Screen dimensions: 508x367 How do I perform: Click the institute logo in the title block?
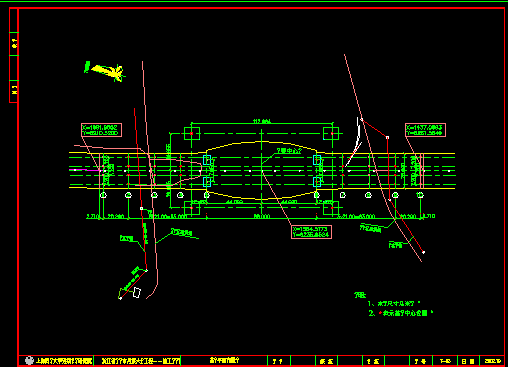click(x=29, y=361)
